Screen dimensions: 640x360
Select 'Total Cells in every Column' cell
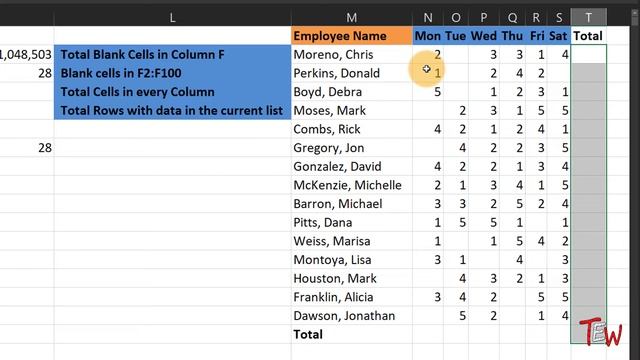click(172, 92)
